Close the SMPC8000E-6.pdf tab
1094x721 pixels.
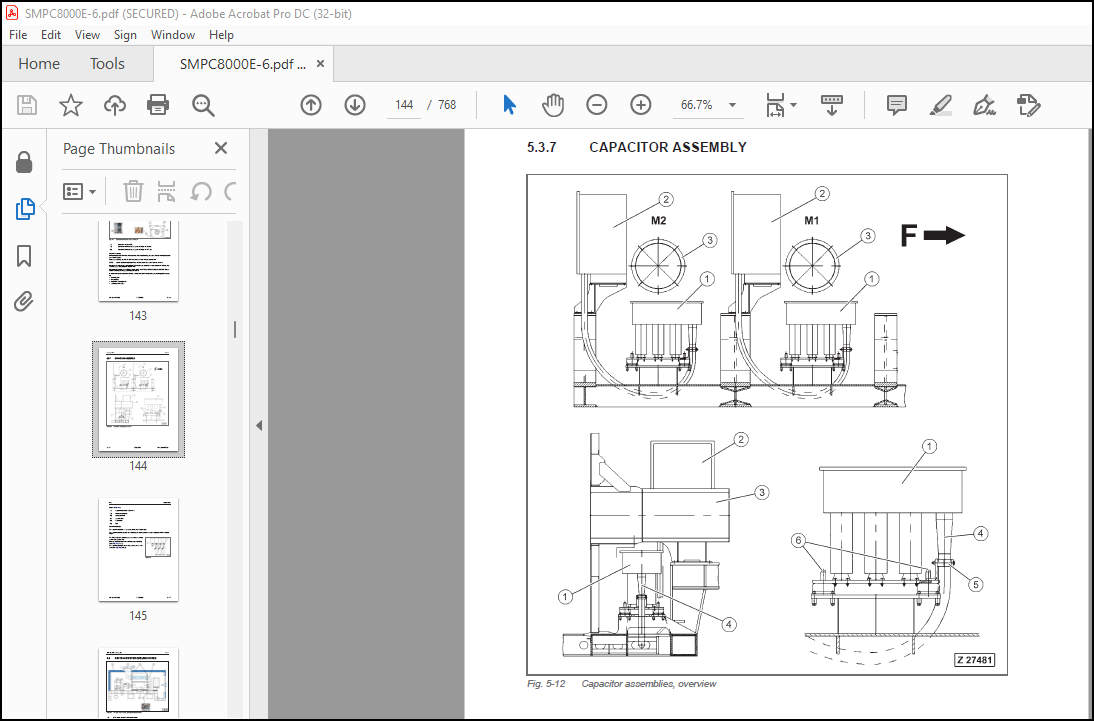(320, 64)
